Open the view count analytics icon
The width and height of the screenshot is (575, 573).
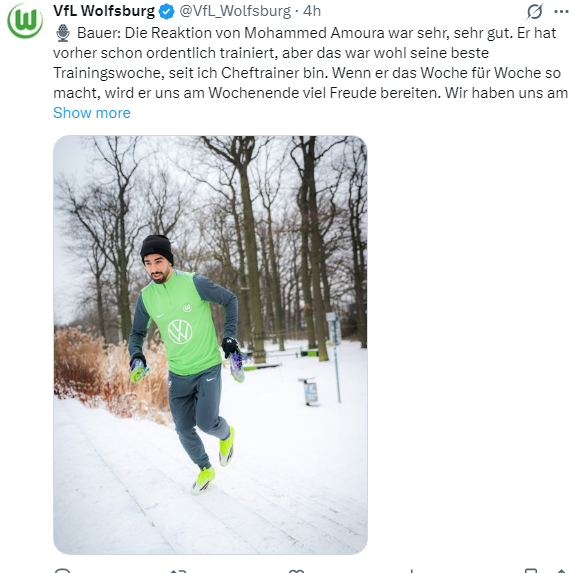(x=412, y=570)
